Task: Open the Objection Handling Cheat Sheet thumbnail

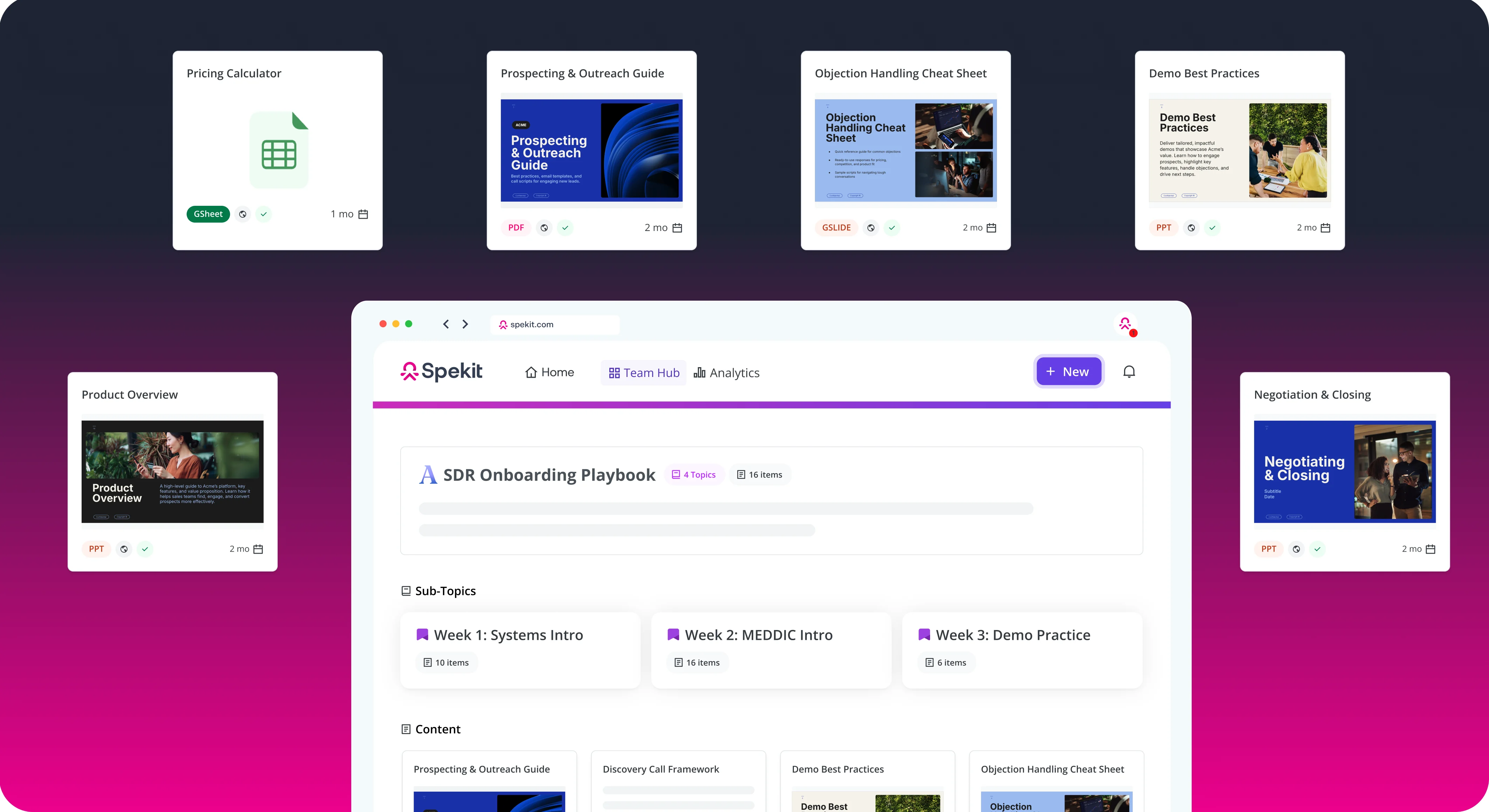Action: tap(906, 150)
